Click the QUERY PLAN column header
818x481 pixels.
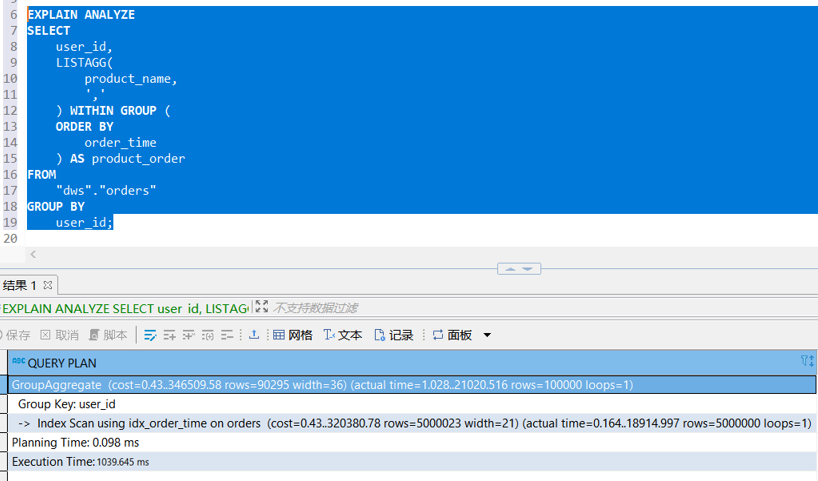62,362
